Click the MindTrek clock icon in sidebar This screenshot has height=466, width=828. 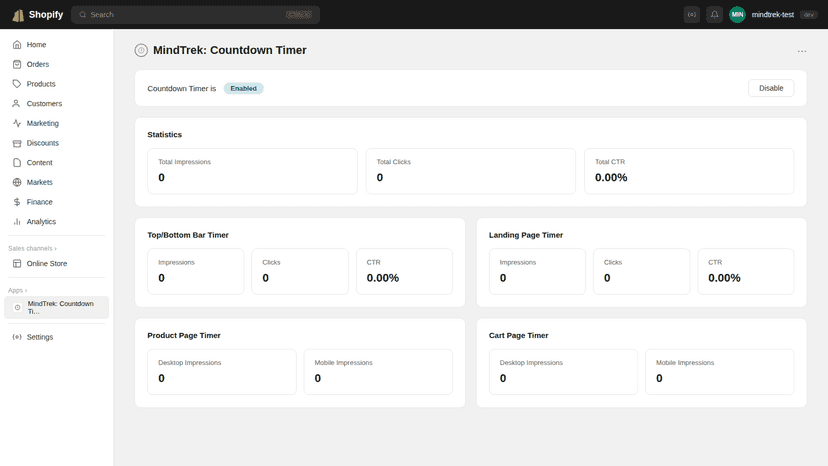click(x=17, y=307)
